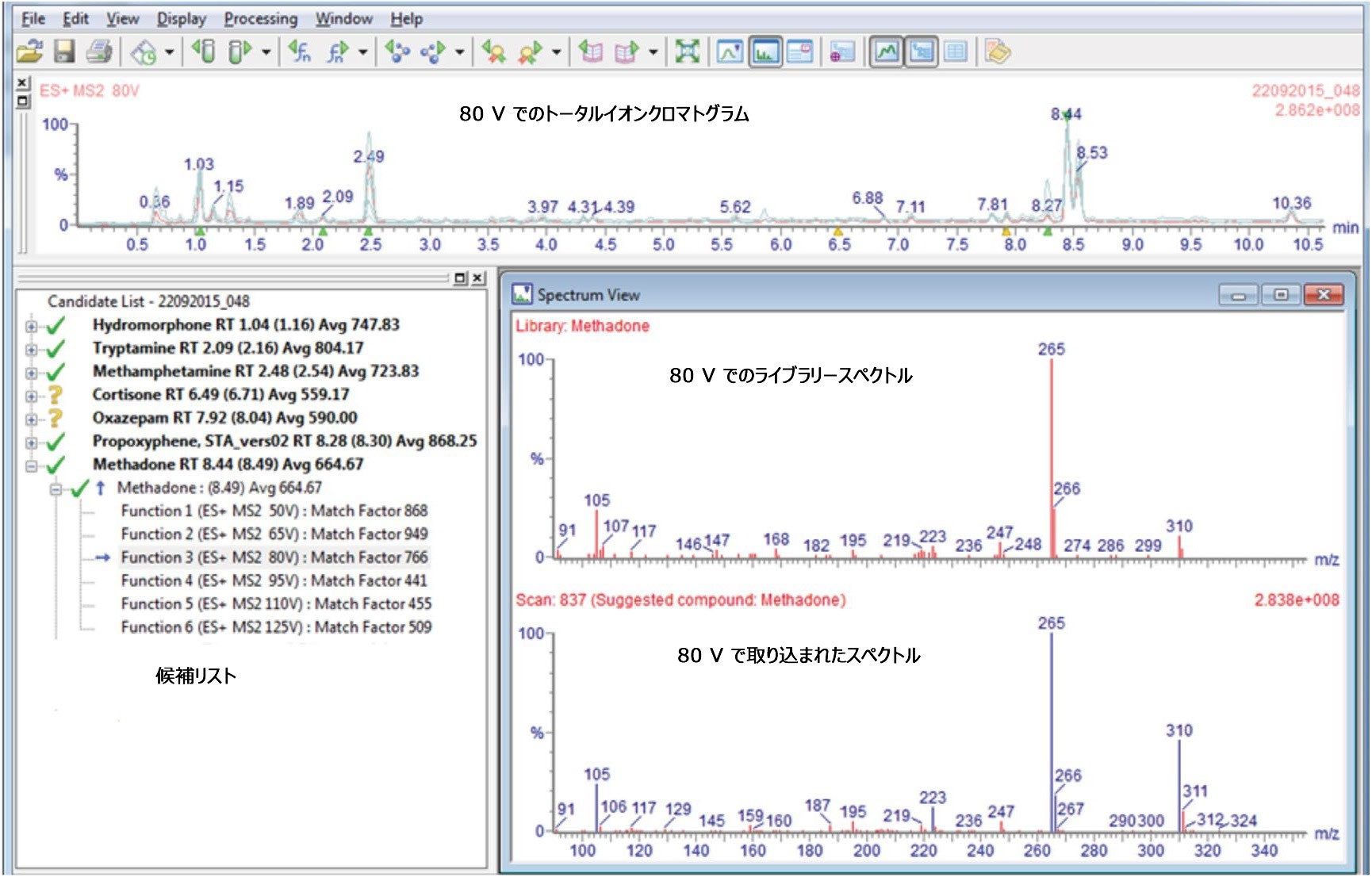Click previous compound molecule icon

397,52
